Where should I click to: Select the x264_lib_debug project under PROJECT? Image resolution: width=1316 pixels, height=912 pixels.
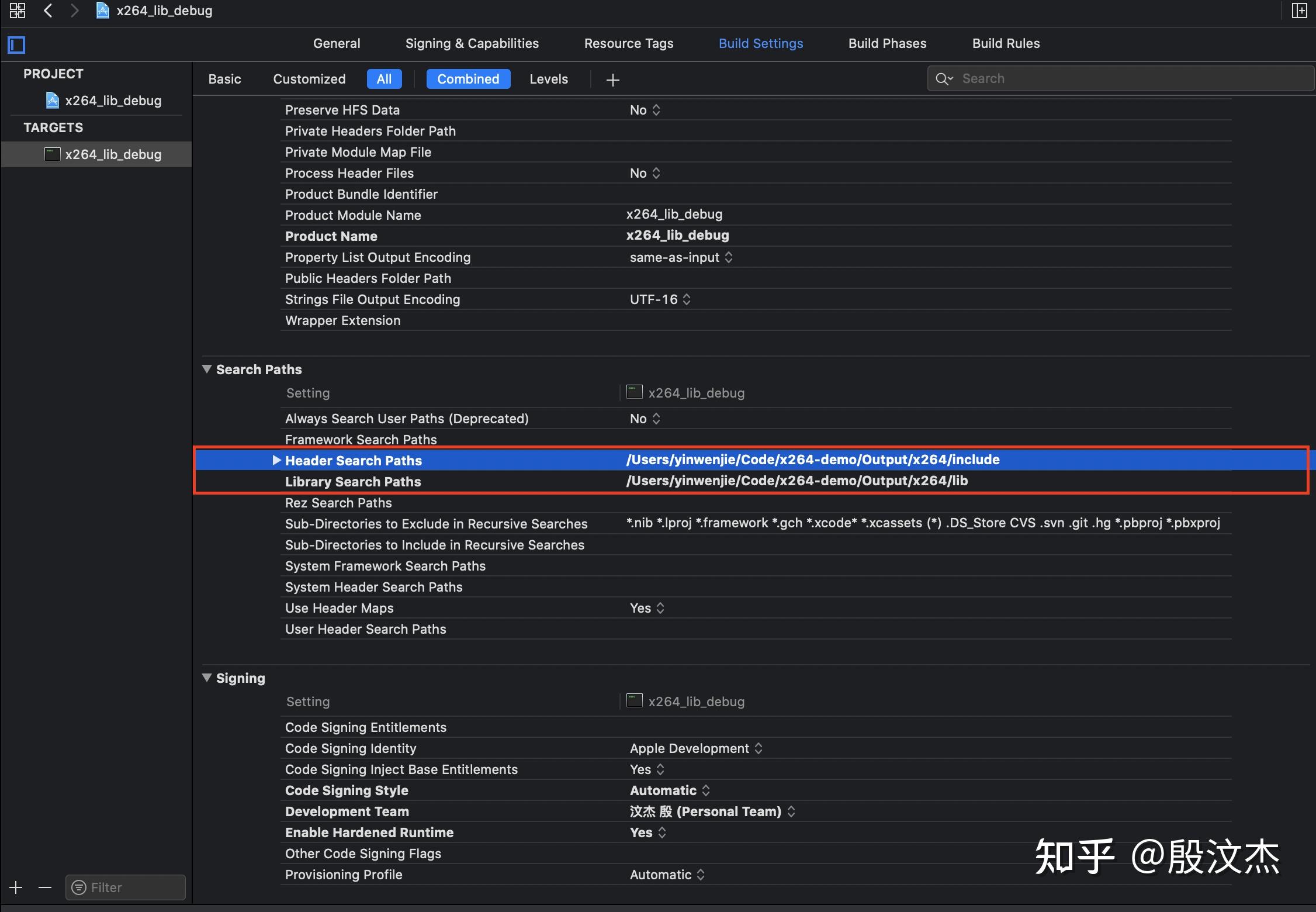click(112, 100)
